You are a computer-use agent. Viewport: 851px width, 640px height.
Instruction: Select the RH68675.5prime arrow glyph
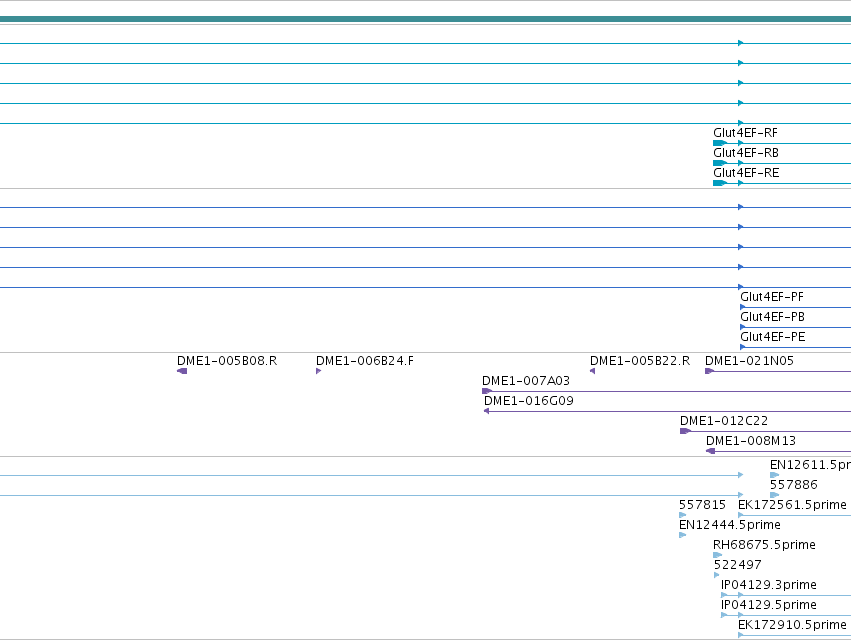[717, 555]
